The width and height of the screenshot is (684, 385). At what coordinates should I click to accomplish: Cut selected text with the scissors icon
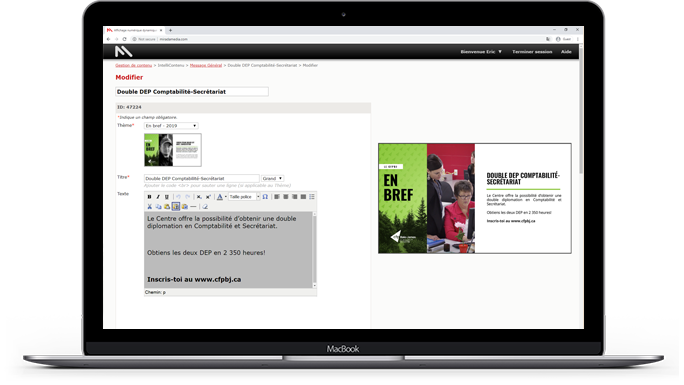tap(150, 207)
